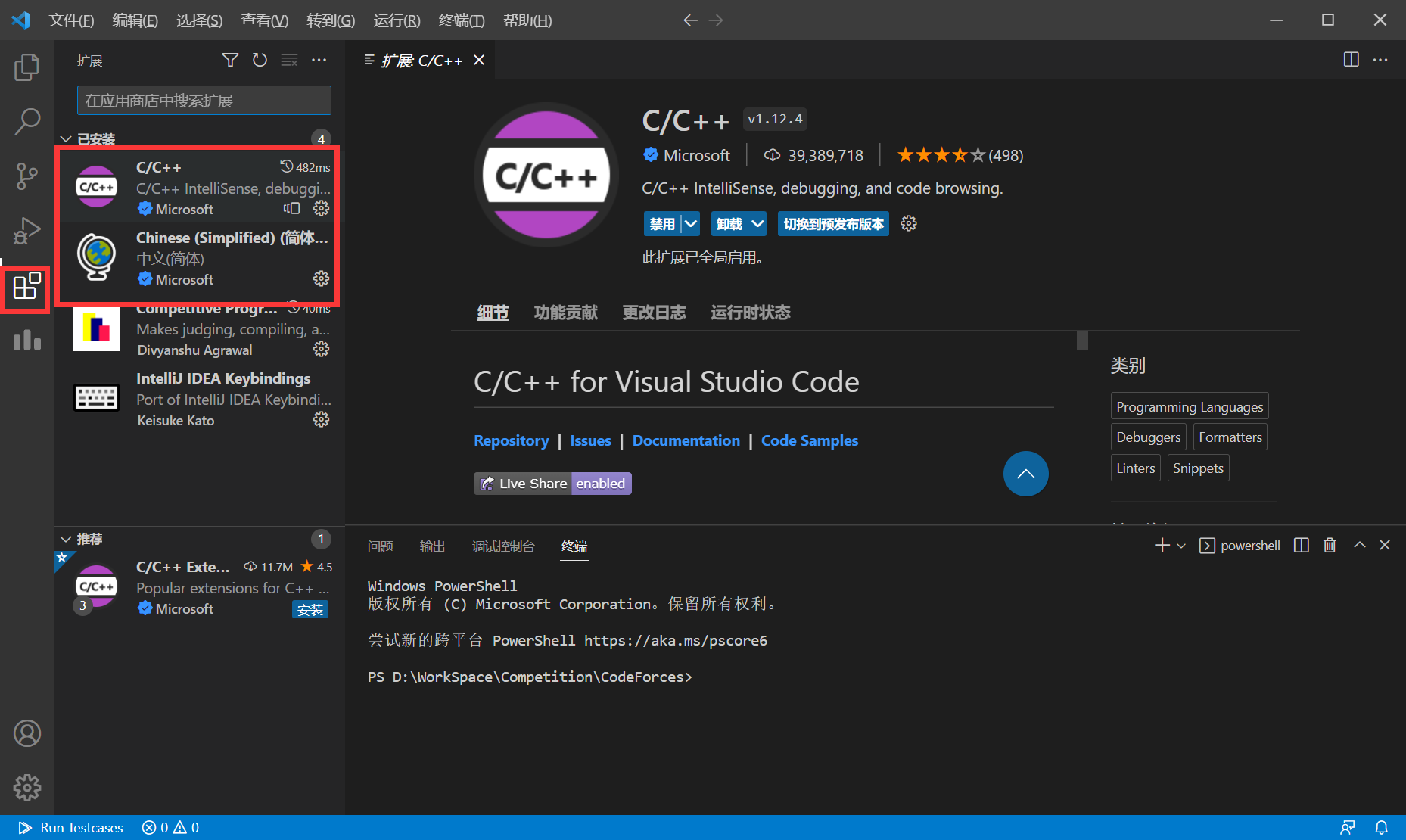Go back with navigation arrow
1406x840 pixels.
coord(690,20)
